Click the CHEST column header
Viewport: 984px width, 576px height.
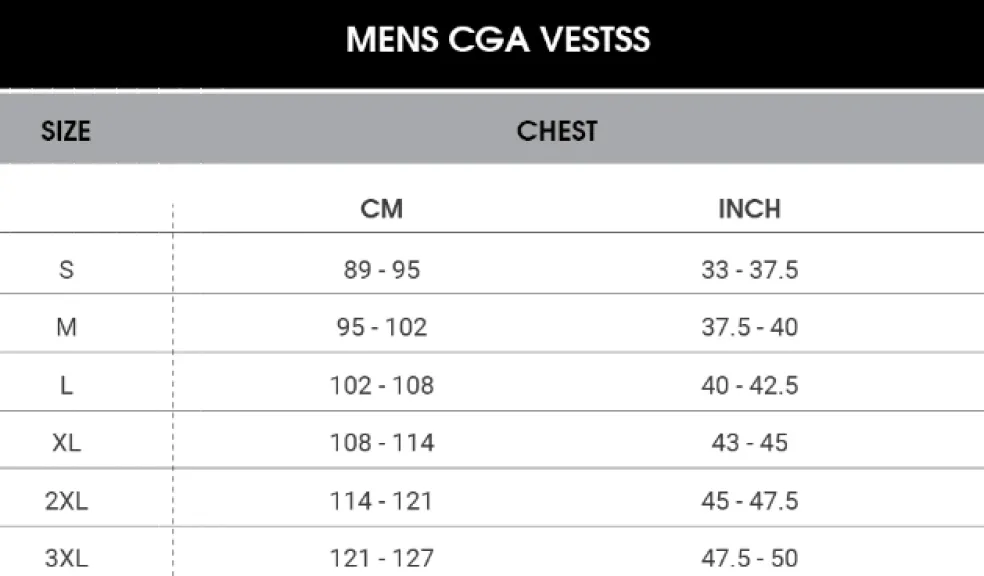pos(557,131)
